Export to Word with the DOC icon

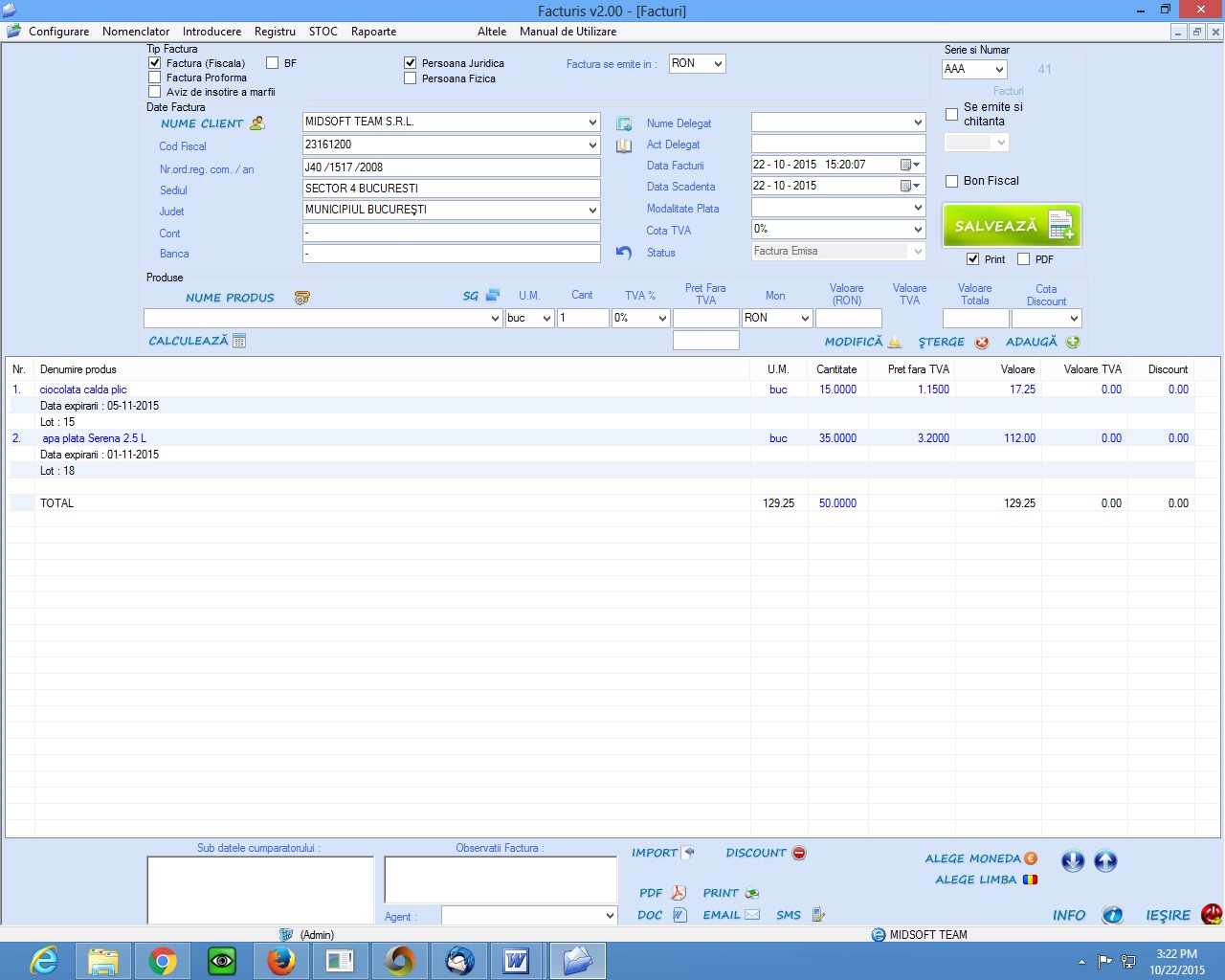coord(679,915)
